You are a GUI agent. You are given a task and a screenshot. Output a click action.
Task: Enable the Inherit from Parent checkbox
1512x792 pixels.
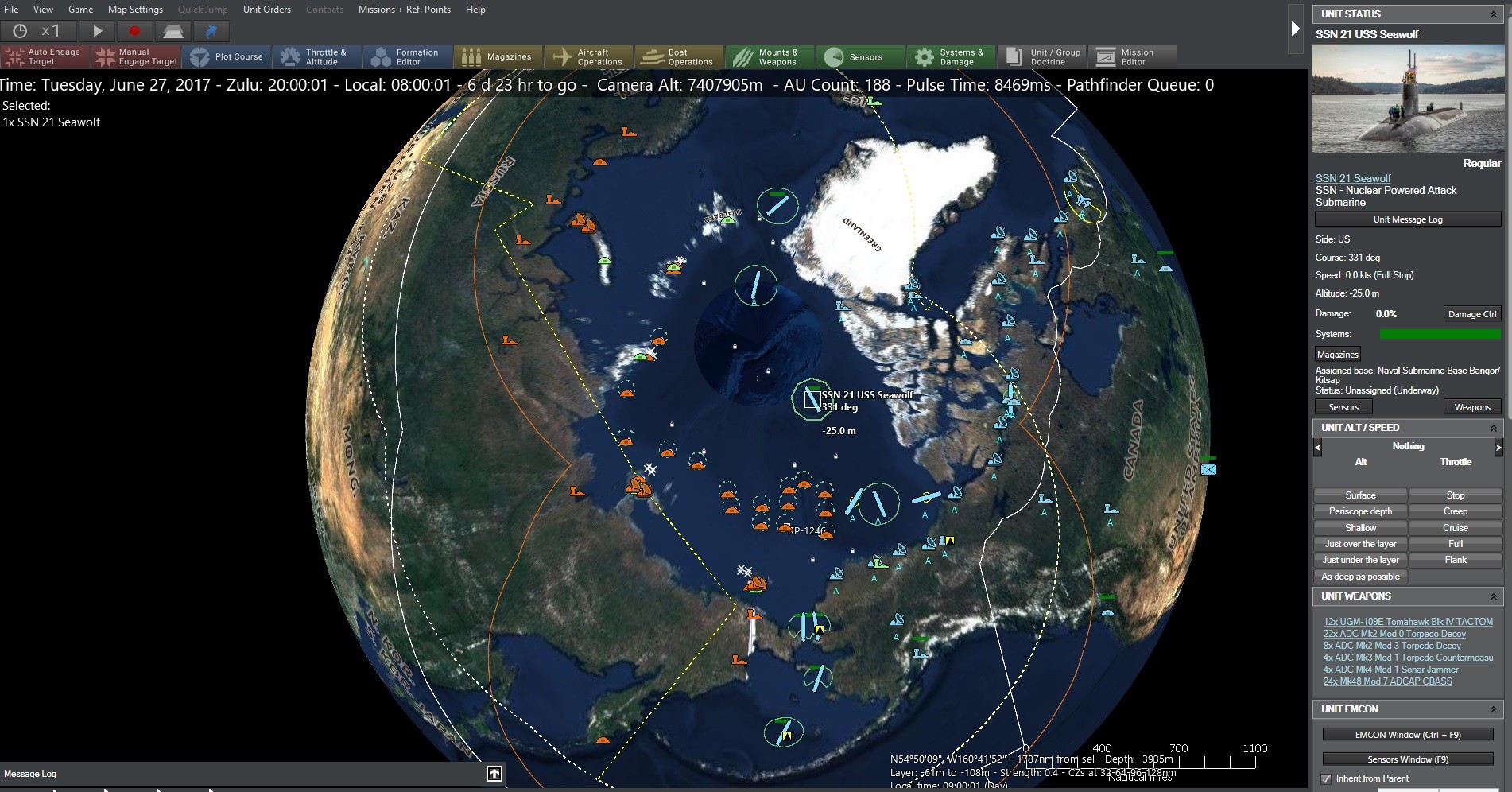(x=1326, y=778)
